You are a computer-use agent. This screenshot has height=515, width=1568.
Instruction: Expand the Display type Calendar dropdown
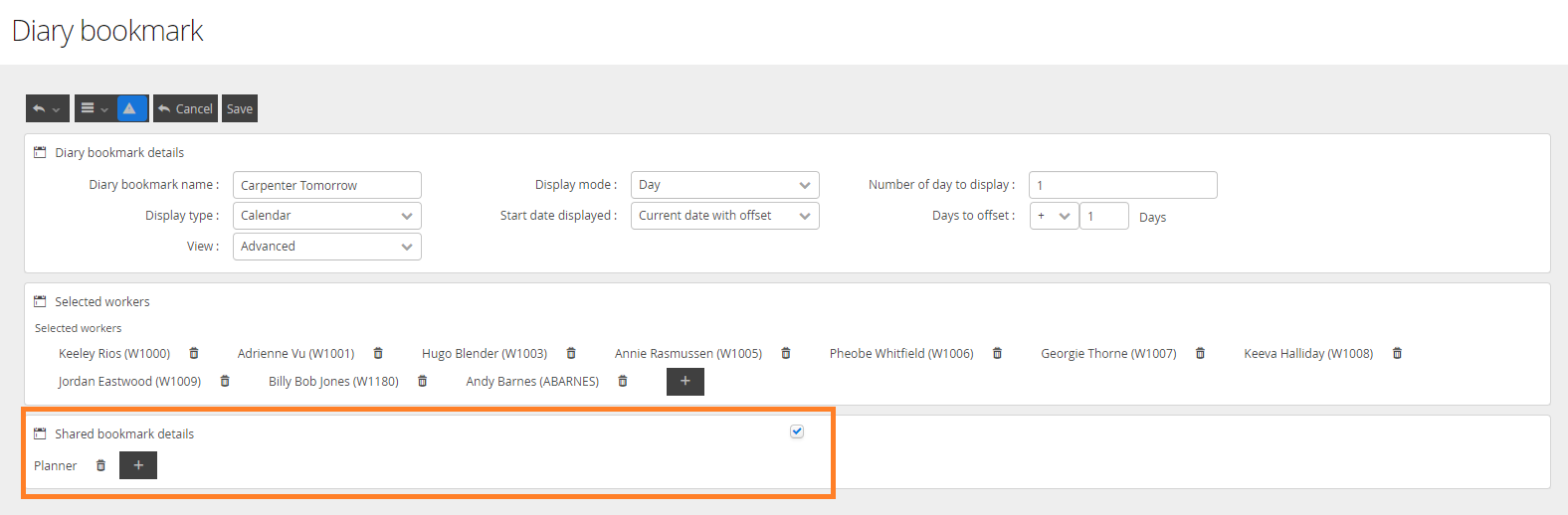coord(326,216)
